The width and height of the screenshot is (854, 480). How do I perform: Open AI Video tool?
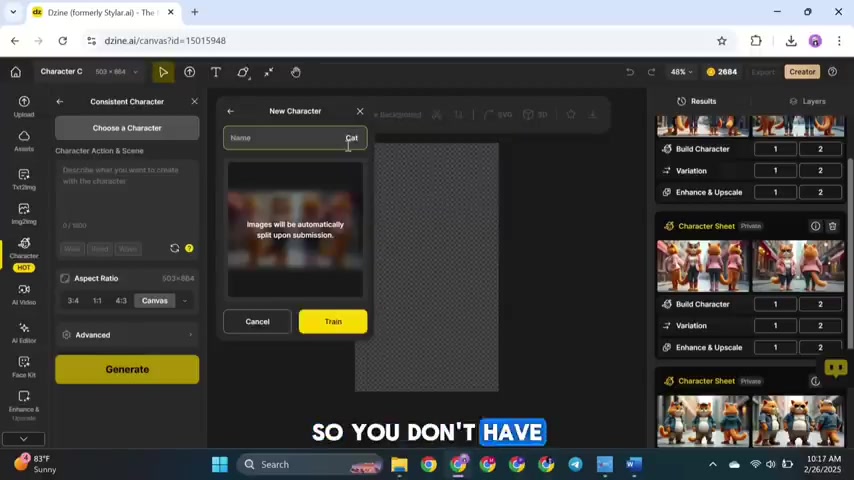coord(24,294)
